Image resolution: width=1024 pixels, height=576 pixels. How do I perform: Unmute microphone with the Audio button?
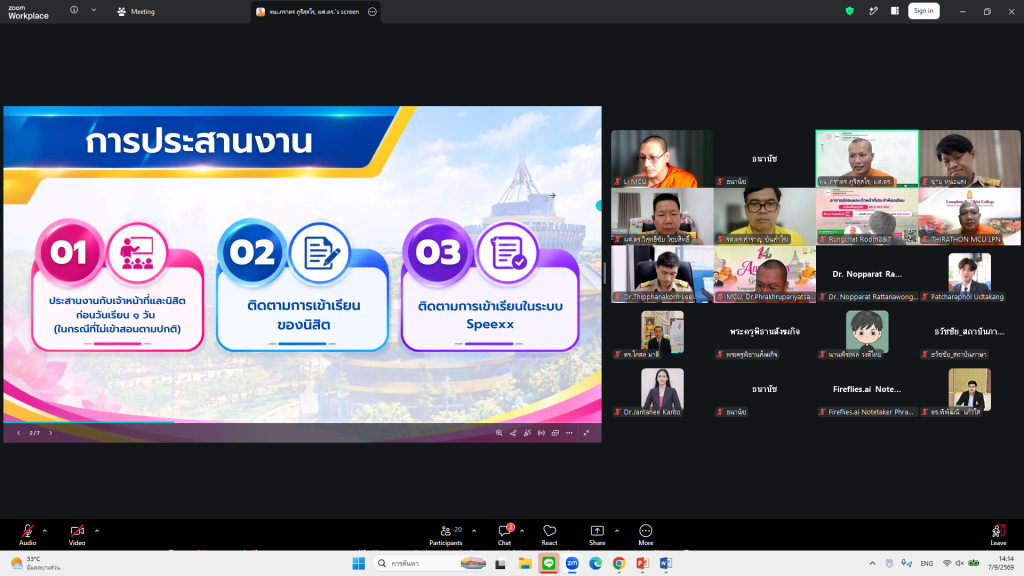pyautogui.click(x=27, y=534)
